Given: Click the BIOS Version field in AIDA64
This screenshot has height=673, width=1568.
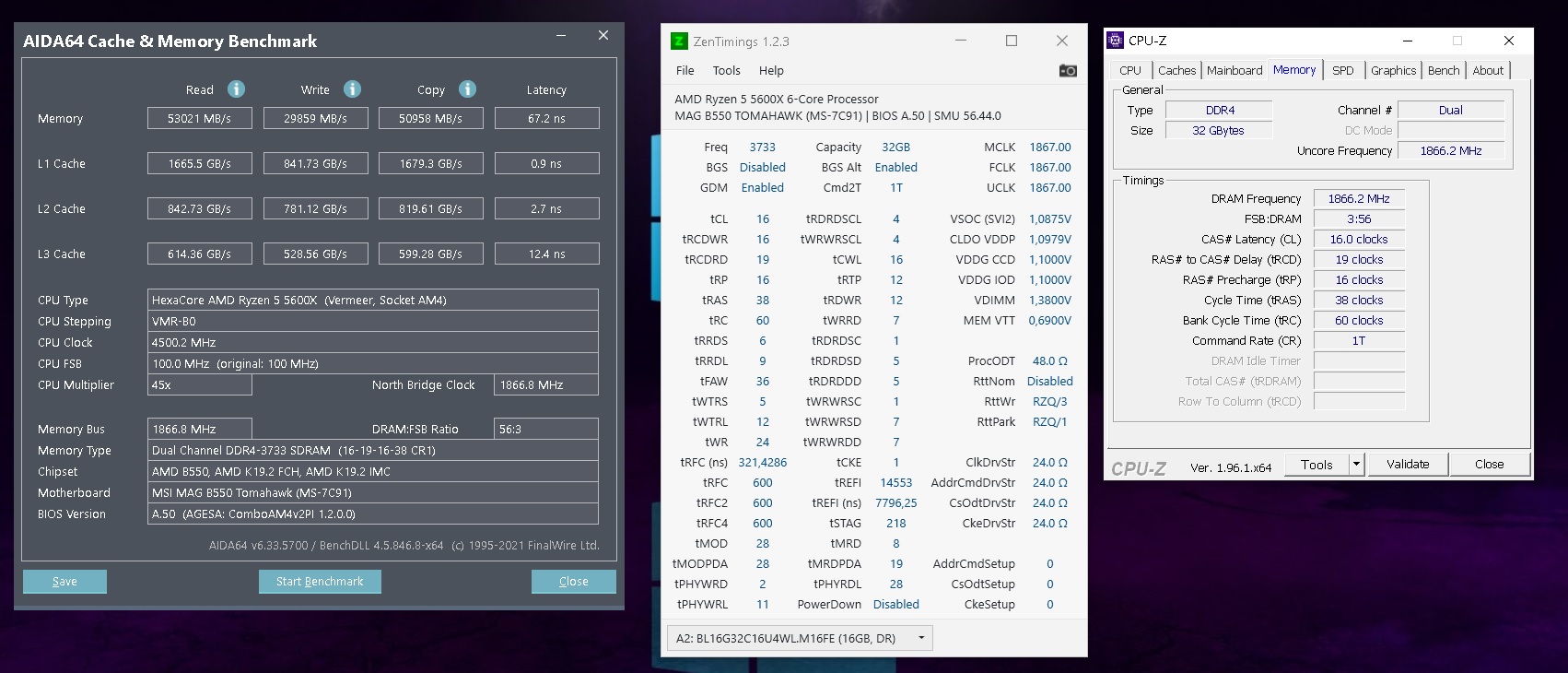Looking at the screenshot, I should point(373,514).
